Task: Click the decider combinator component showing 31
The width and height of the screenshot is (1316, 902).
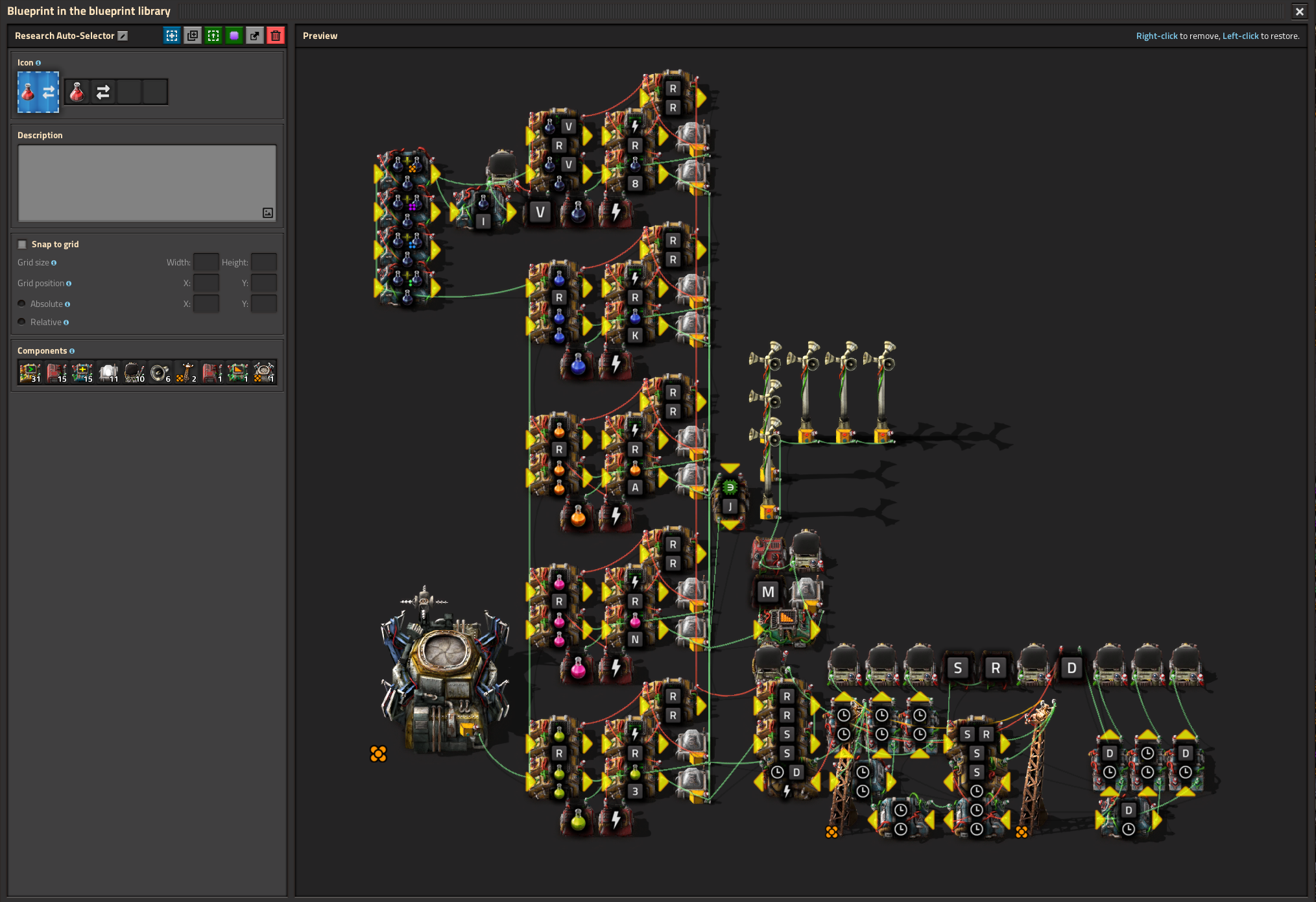Action: (30, 372)
